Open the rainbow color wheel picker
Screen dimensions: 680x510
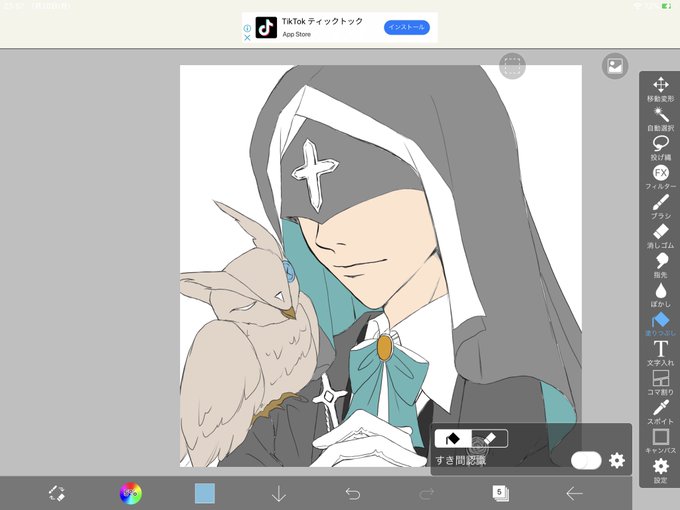[x=131, y=494]
